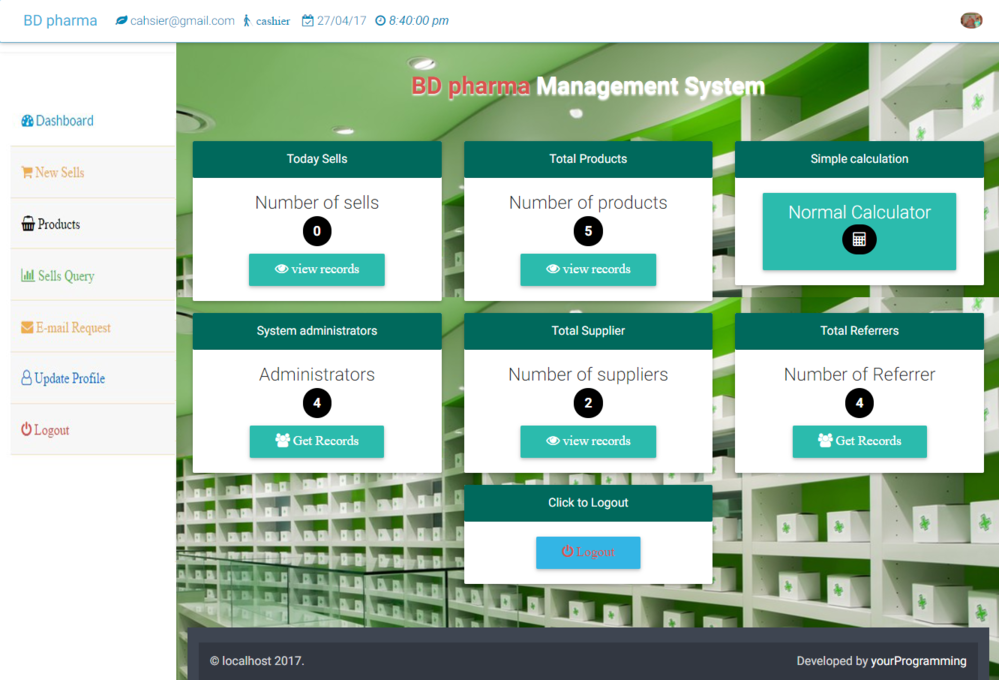View records under Total Products
Viewport: 999px width, 680px height.
[x=588, y=269]
